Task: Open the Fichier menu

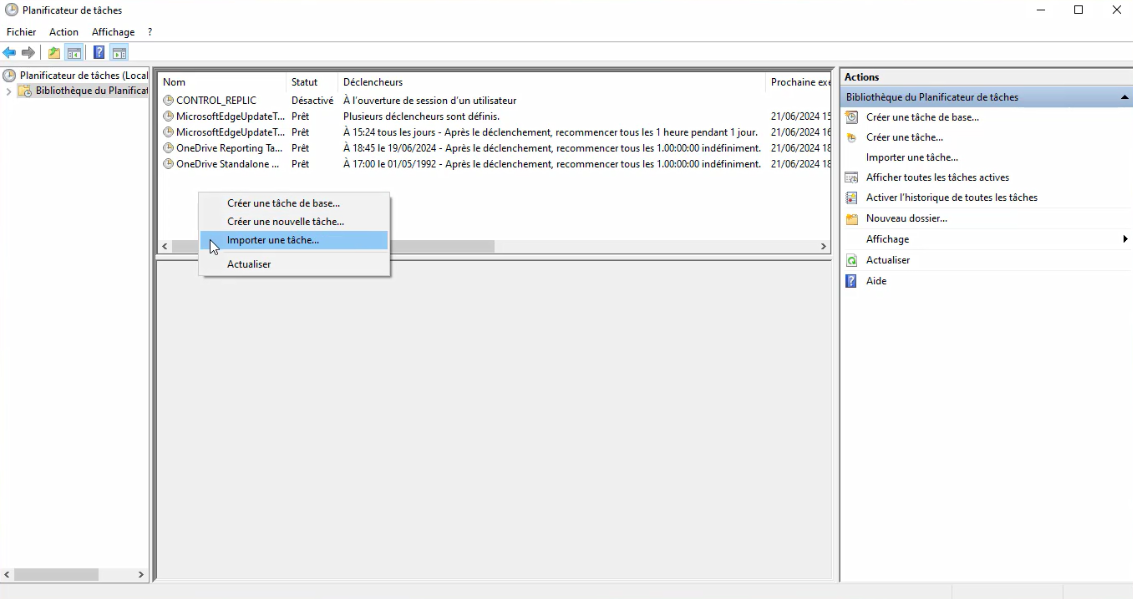Action: click(x=21, y=32)
